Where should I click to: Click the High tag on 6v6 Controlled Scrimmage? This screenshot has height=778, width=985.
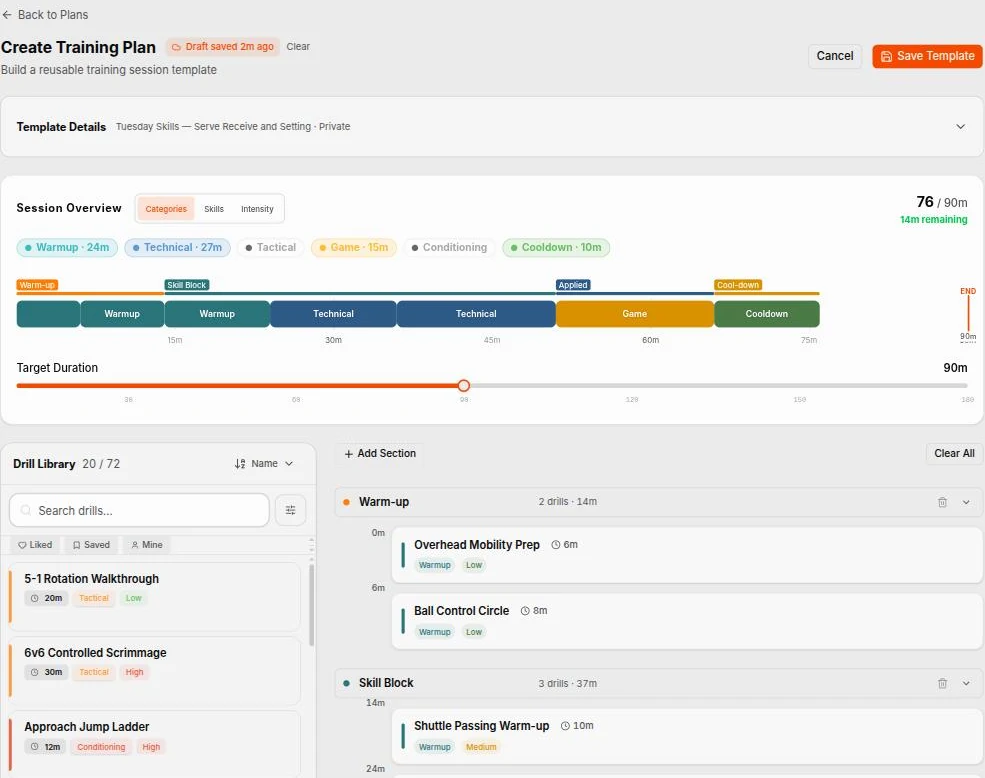[134, 672]
